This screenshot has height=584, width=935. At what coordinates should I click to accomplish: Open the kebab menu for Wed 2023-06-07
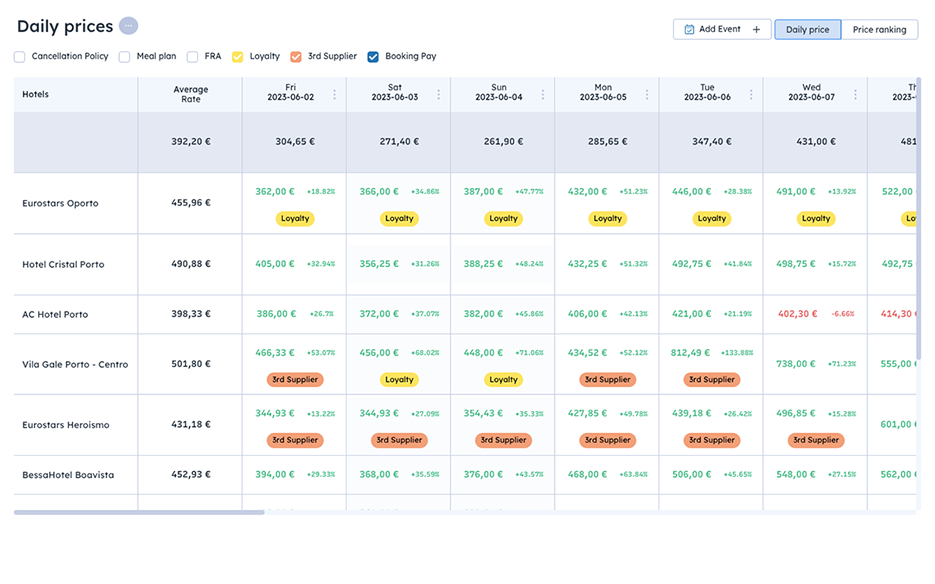855,95
